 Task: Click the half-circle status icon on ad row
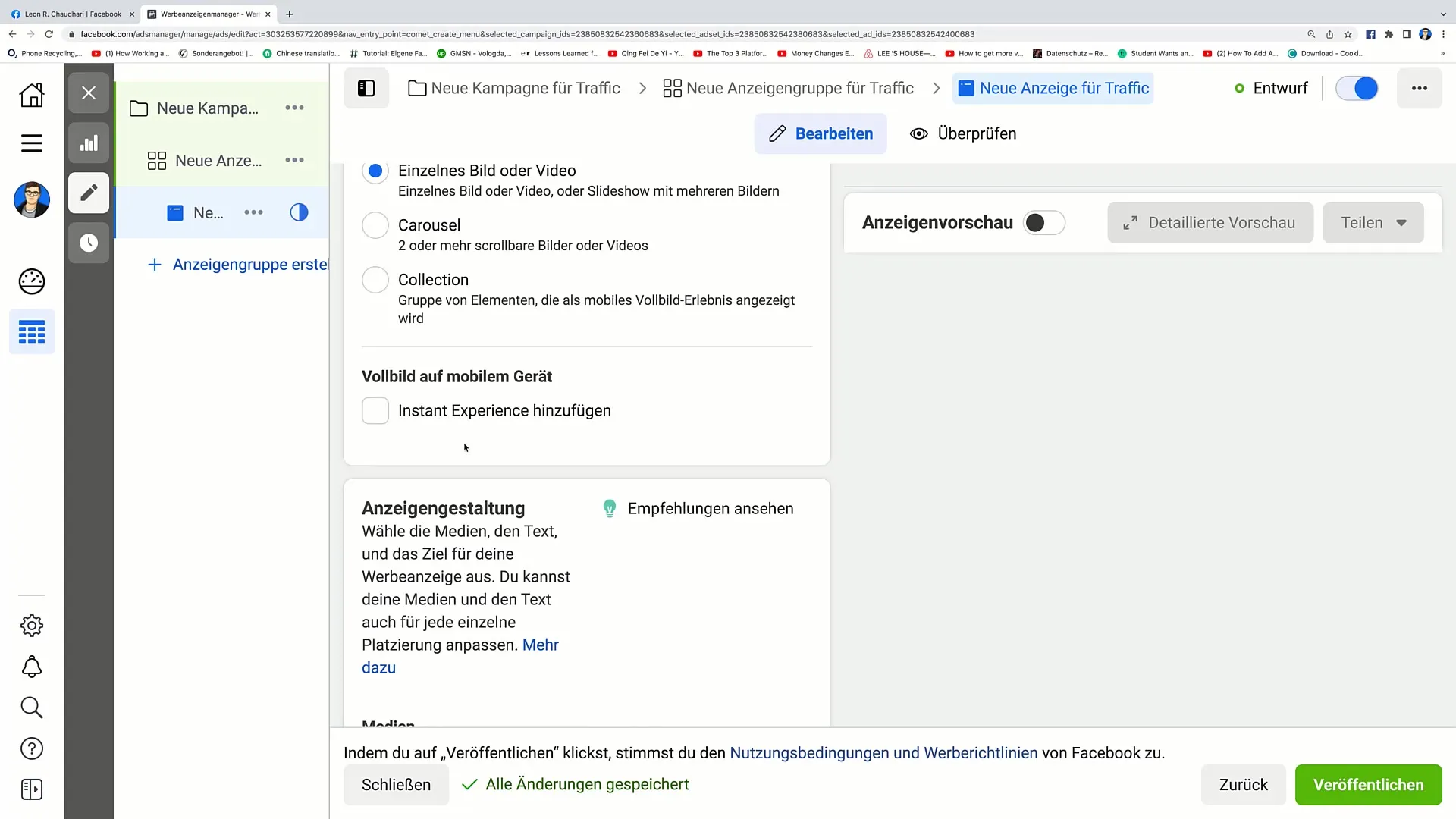click(299, 212)
